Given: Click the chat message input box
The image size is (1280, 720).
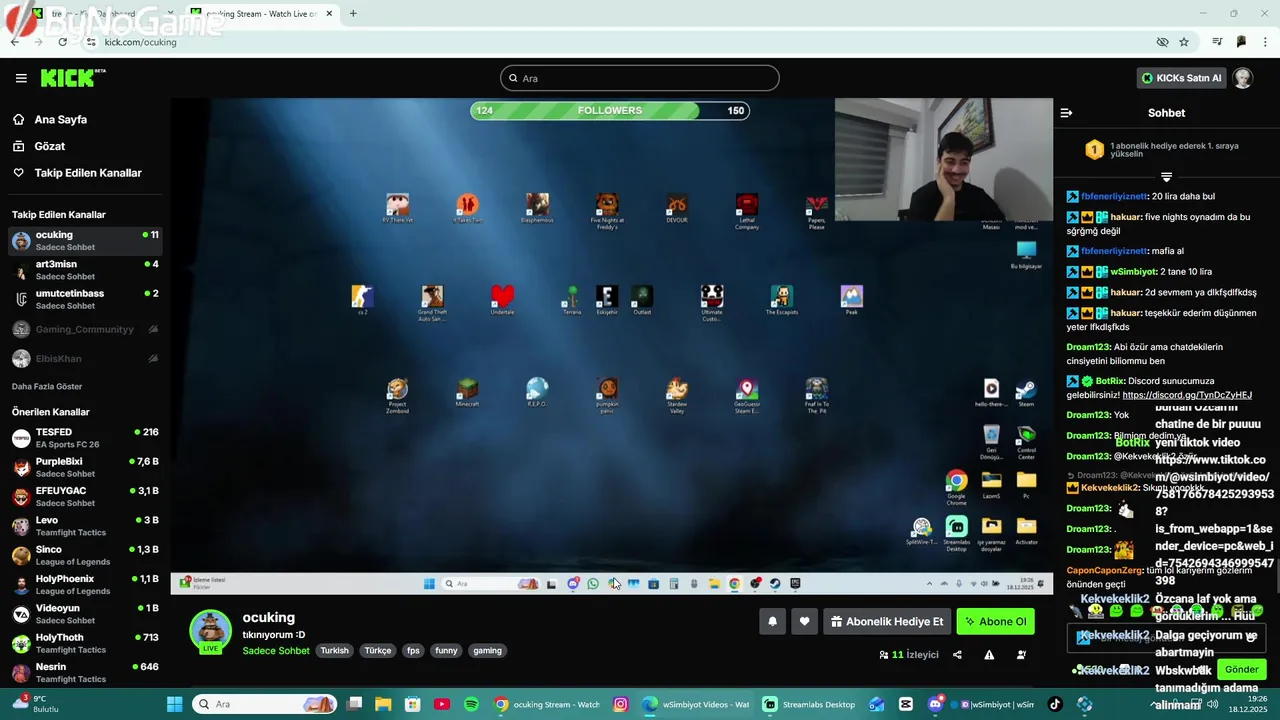Looking at the screenshot, I should [x=1166, y=637].
